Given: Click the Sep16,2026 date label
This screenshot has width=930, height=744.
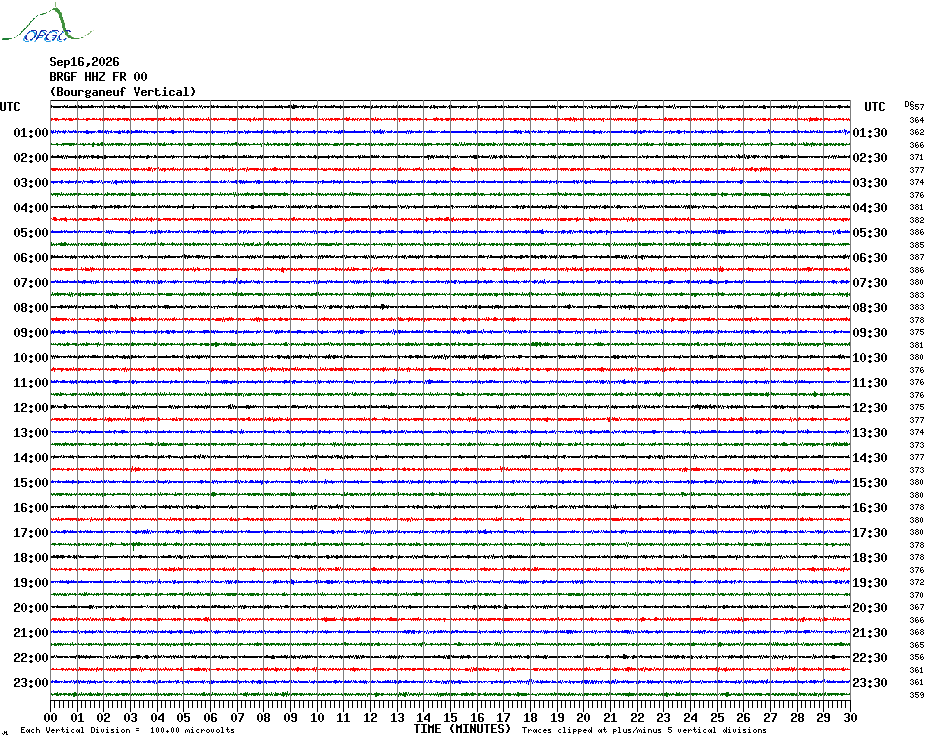Looking at the screenshot, I should tap(84, 62).
